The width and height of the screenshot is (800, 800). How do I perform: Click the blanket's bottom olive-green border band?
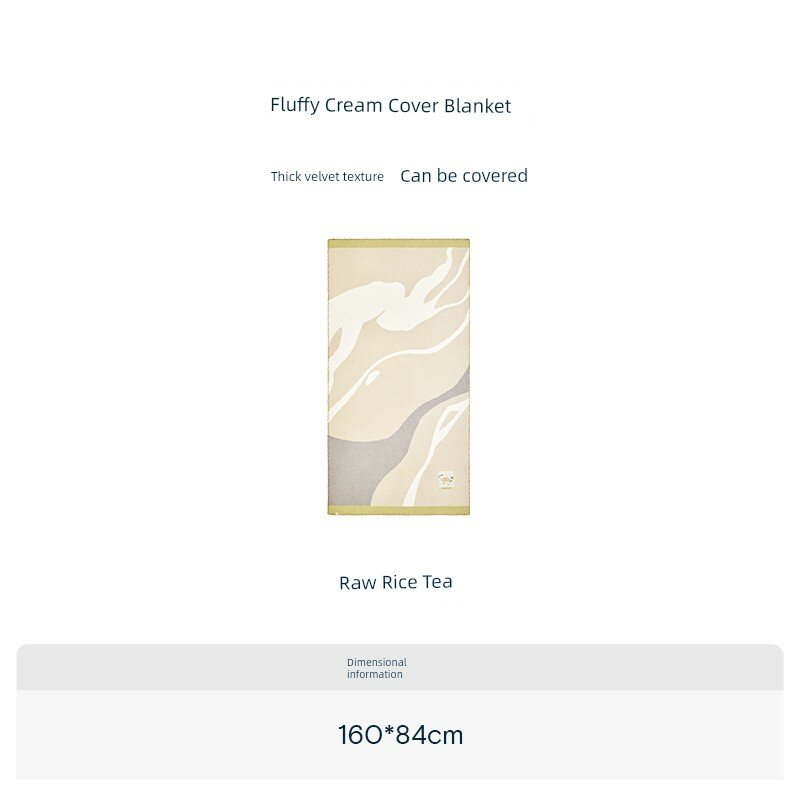398,511
